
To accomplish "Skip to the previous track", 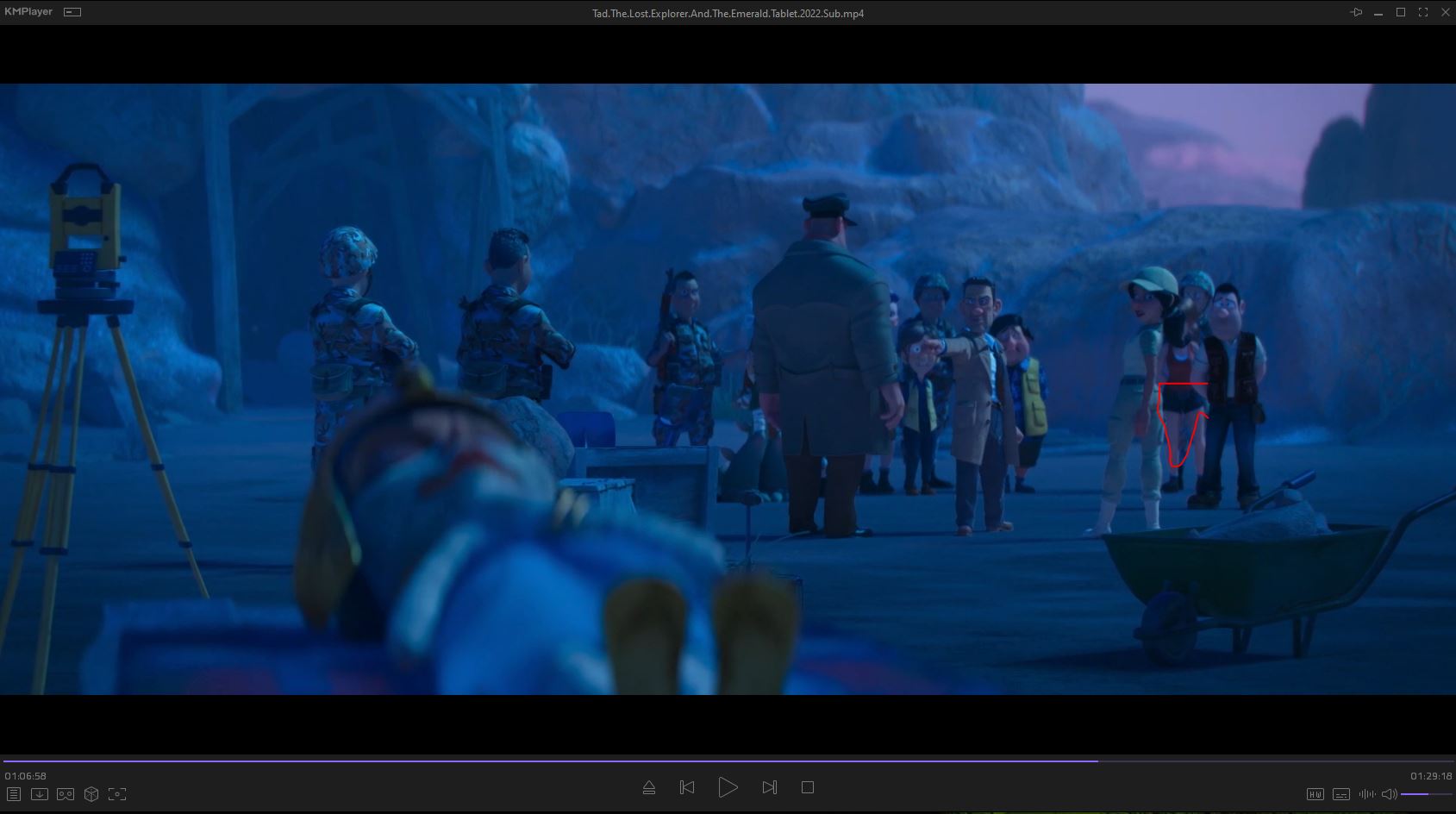I will (x=687, y=787).
